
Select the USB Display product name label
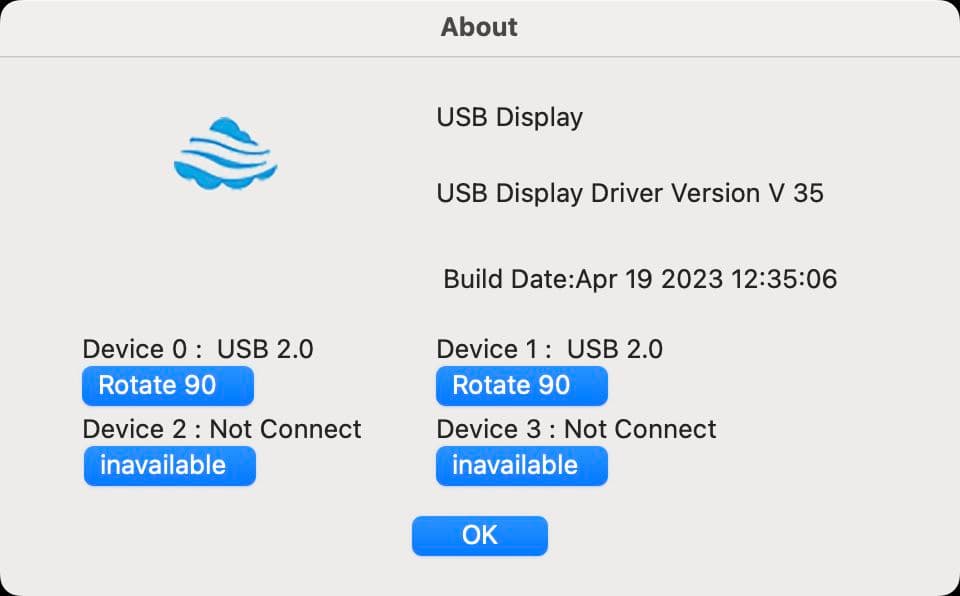pyautogui.click(x=509, y=117)
